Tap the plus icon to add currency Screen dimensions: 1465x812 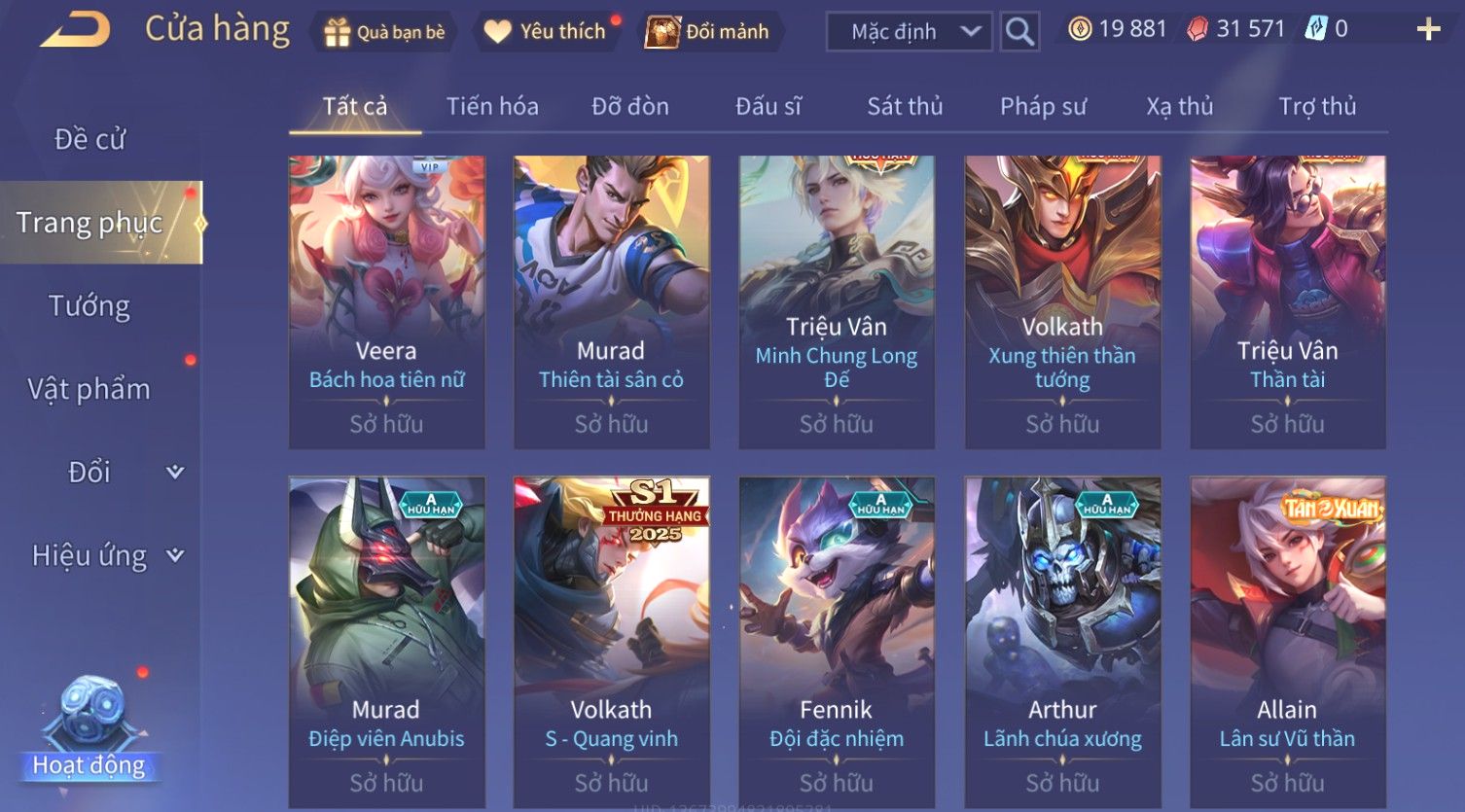click(1427, 29)
